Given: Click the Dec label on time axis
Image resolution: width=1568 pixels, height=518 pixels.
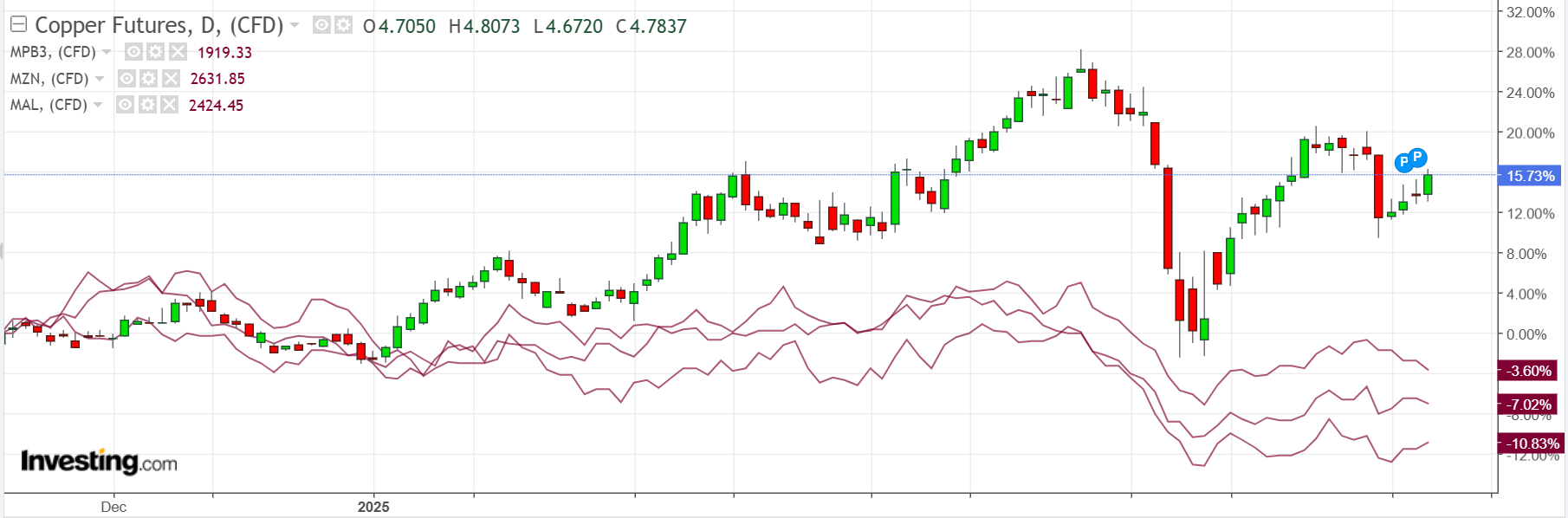Looking at the screenshot, I should pos(113,507).
